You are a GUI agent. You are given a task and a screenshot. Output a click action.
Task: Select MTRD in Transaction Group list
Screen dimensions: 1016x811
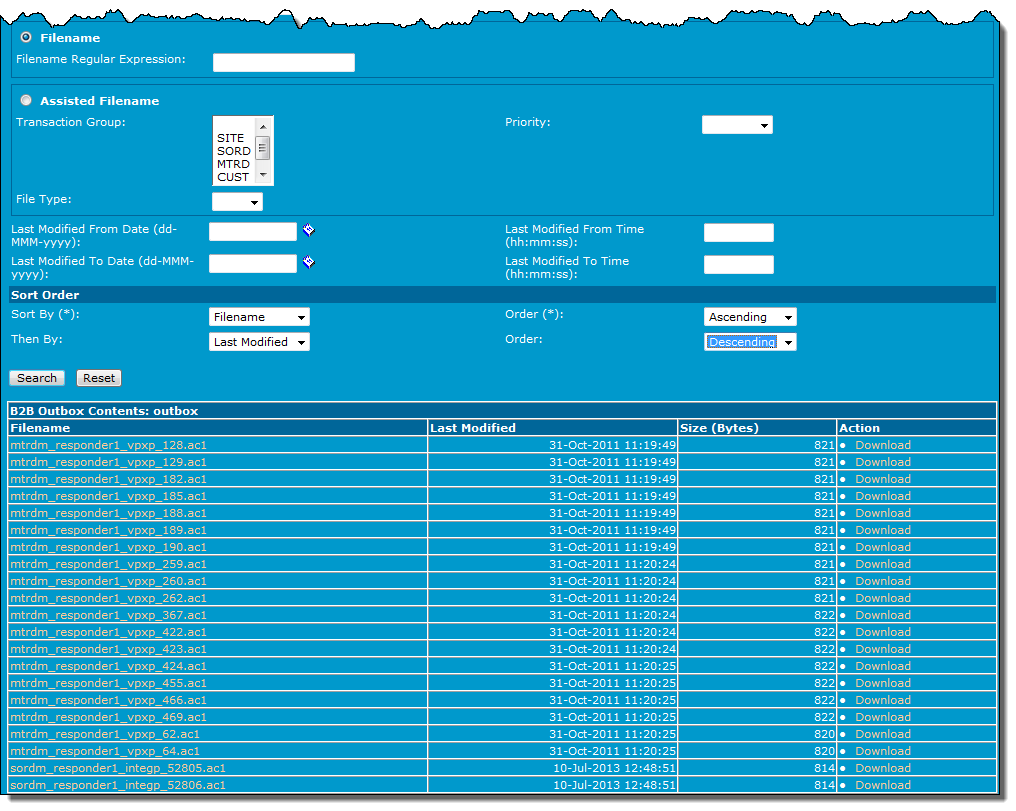pyautogui.click(x=234, y=164)
